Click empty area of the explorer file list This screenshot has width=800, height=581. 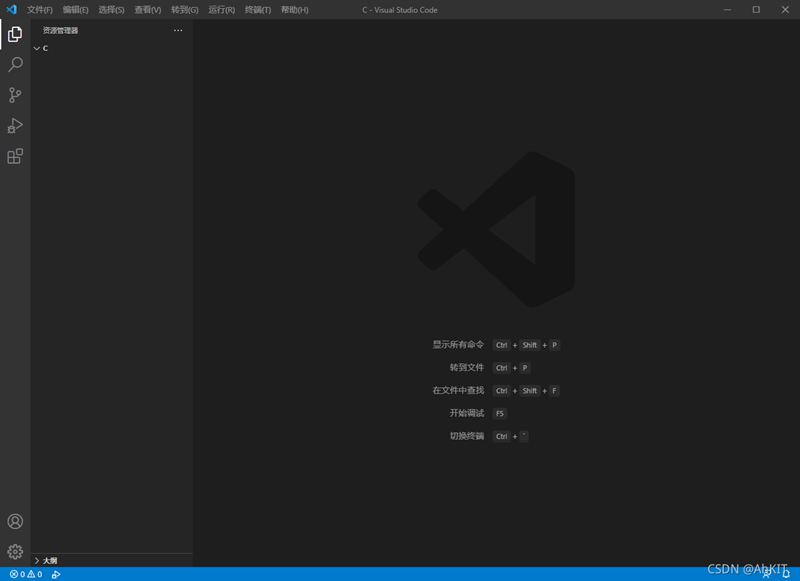coord(110,300)
